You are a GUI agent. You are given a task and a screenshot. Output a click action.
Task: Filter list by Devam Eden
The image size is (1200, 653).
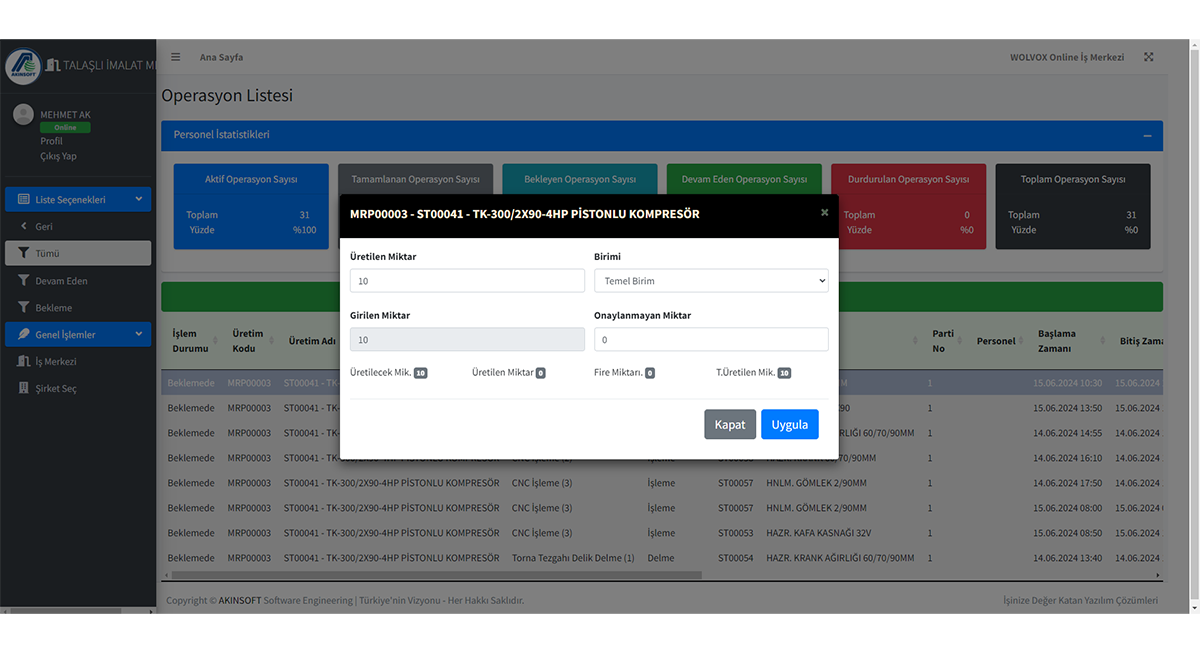61,281
